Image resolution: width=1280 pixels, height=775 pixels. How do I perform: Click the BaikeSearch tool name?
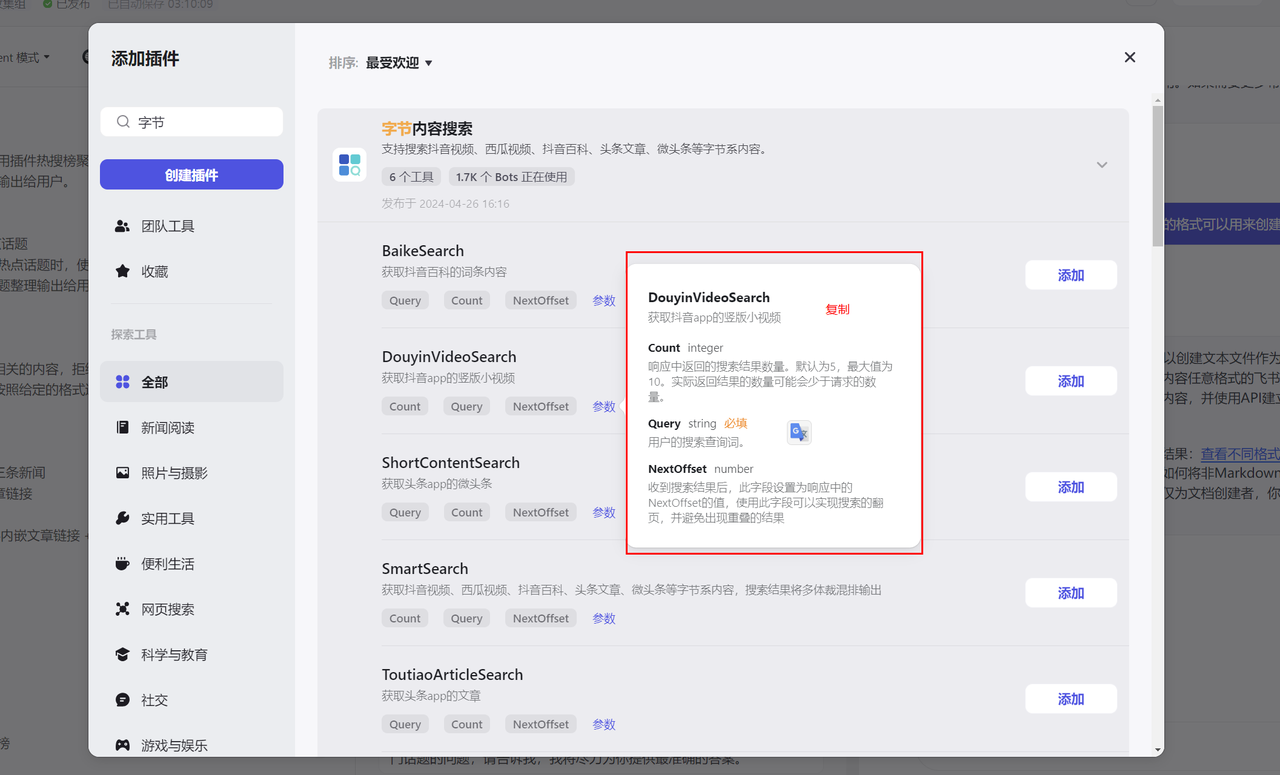[423, 251]
